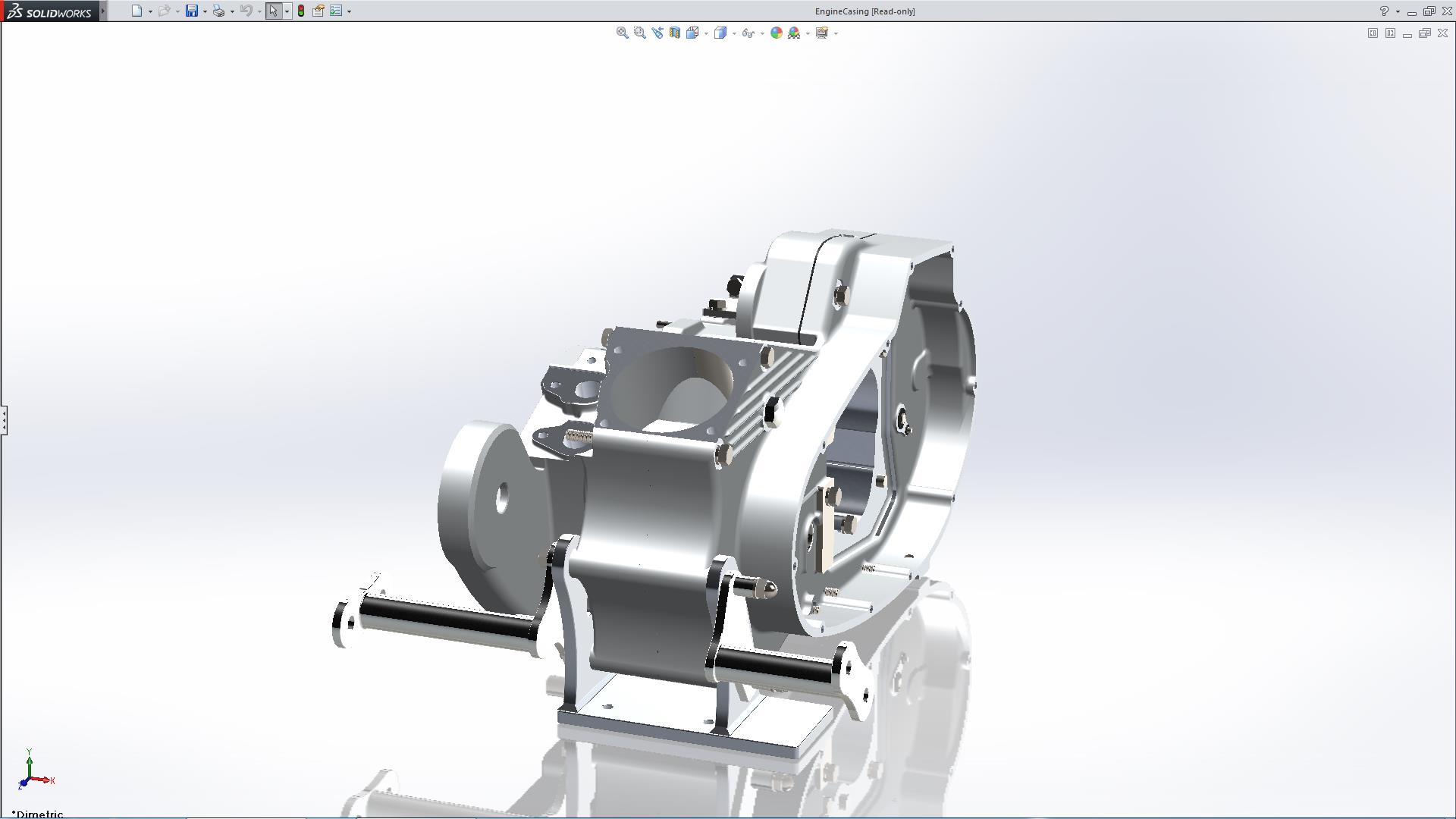Image resolution: width=1456 pixels, height=819 pixels.
Task: Click the Save floppy disk icon
Action: coord(192,11)
